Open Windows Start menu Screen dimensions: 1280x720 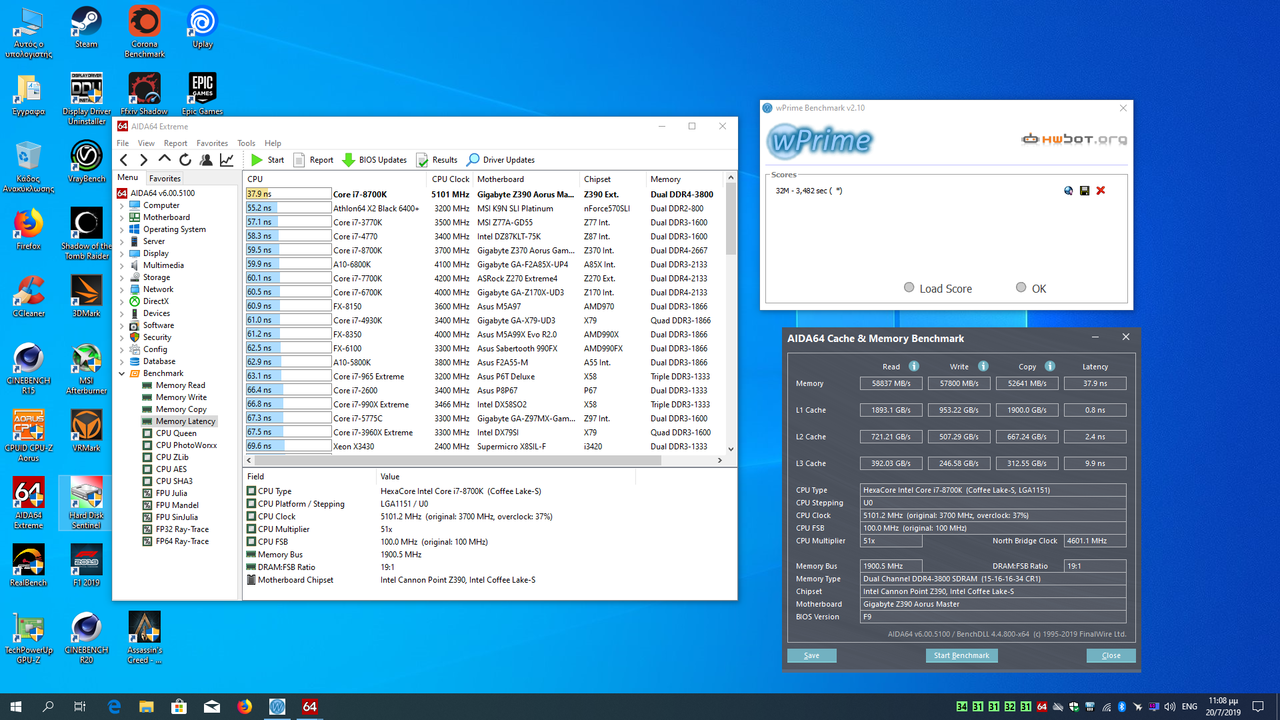point(16,706)
